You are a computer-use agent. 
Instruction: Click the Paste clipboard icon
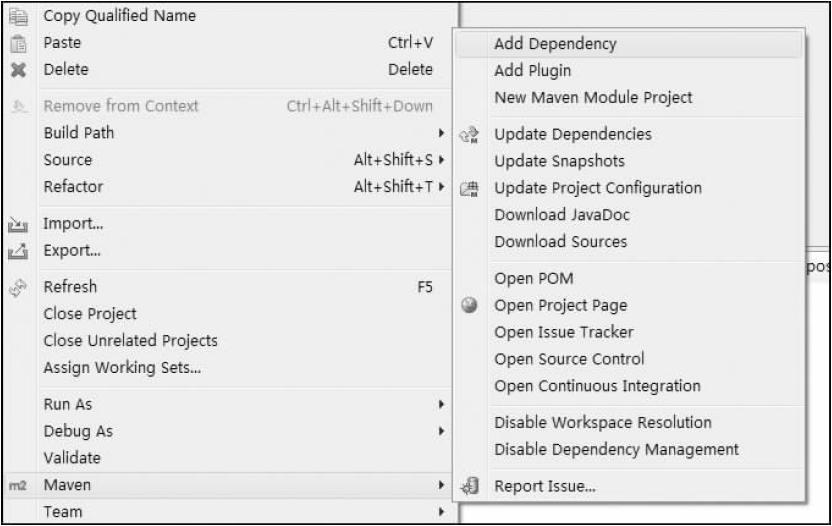tap(16, 43)
